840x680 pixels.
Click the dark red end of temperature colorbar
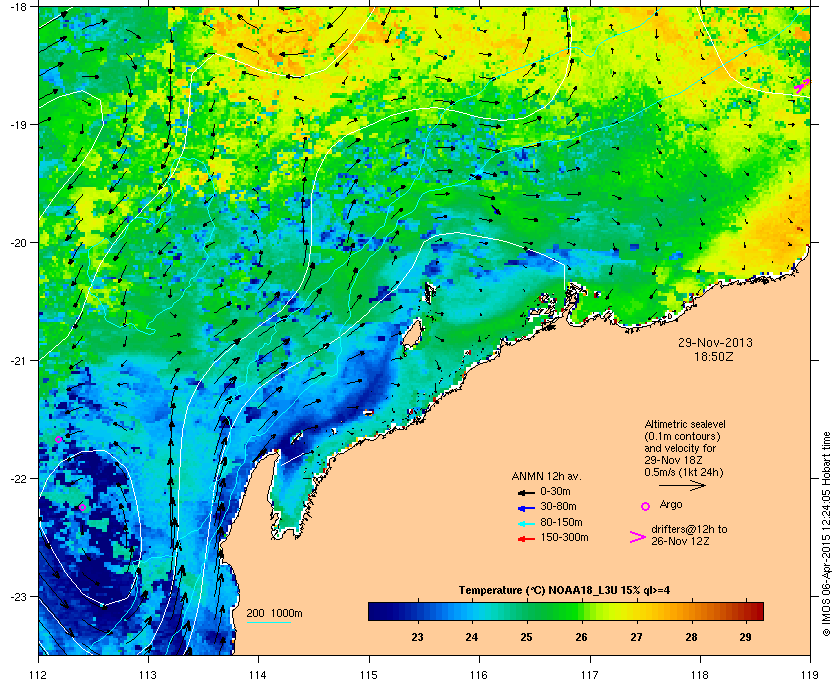click(x=756, y=611)
